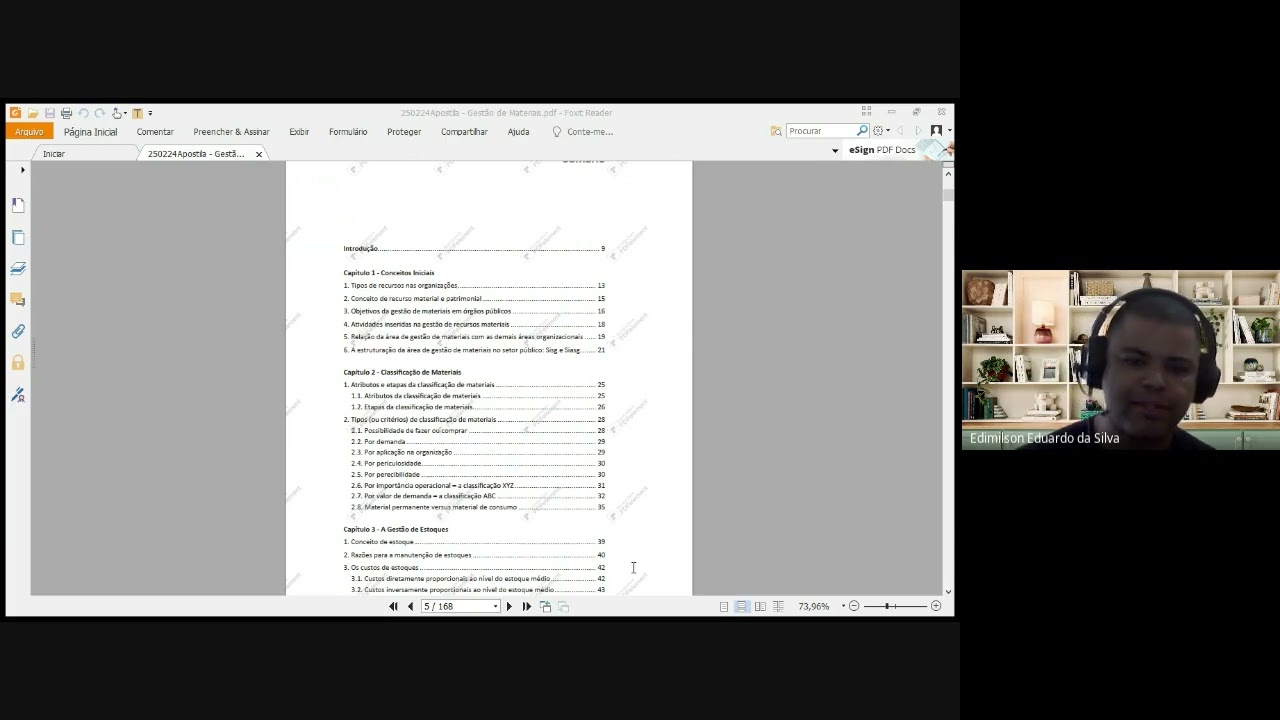Select single page view mode
Screen dimensions: 1280x720
point(724,606)
